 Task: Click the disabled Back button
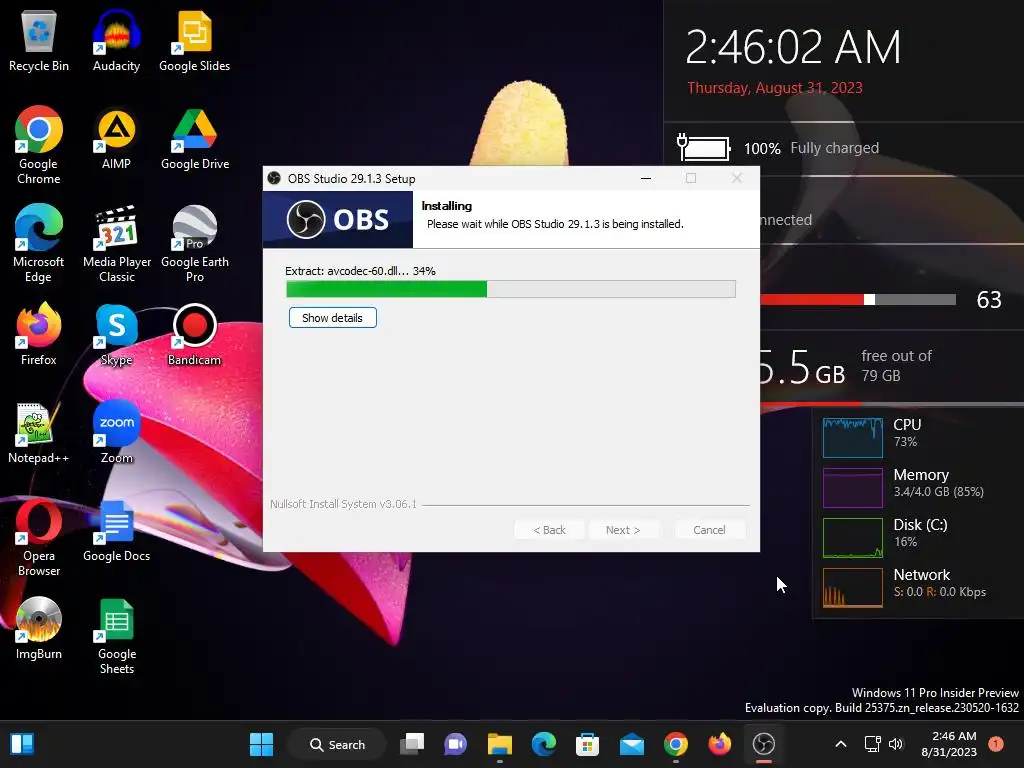pyautogui.click(x=549, y=530)
